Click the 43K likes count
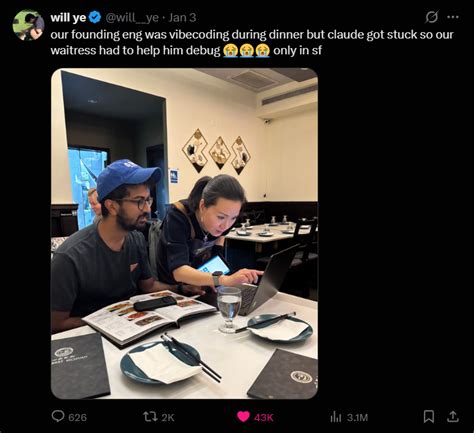Image resolution: width=474 pixels, height=433 pixels. (x=264, y=417)
